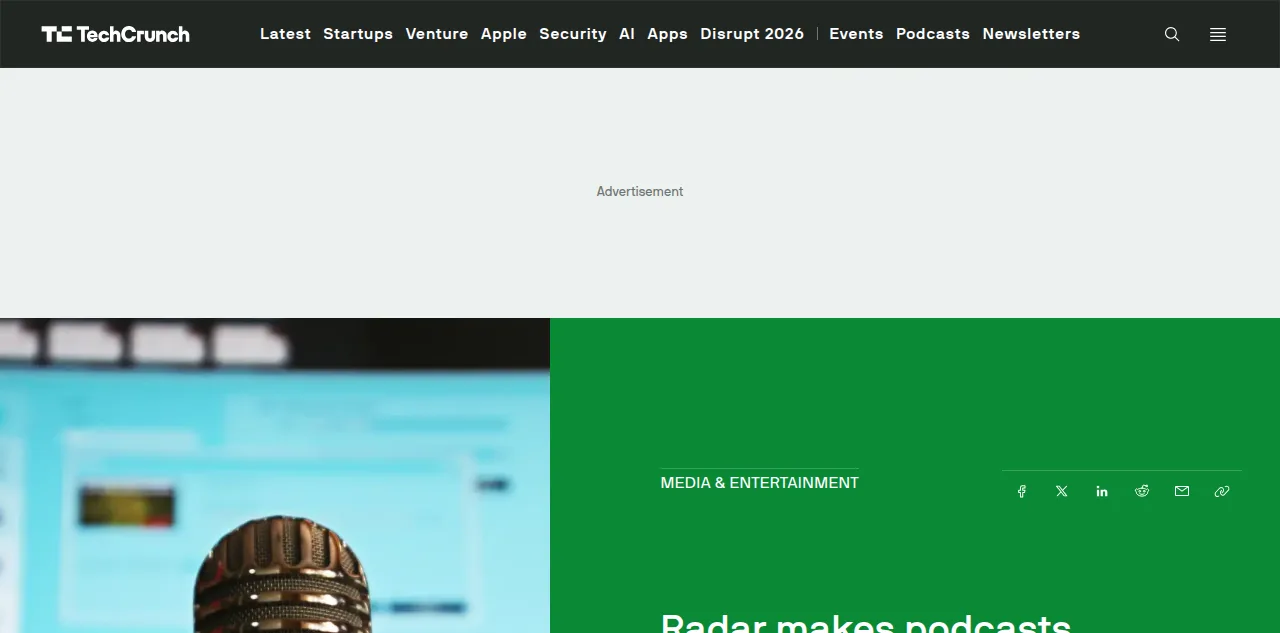Open AI nav item
1280x633 pixels.
tap(627, 34)
